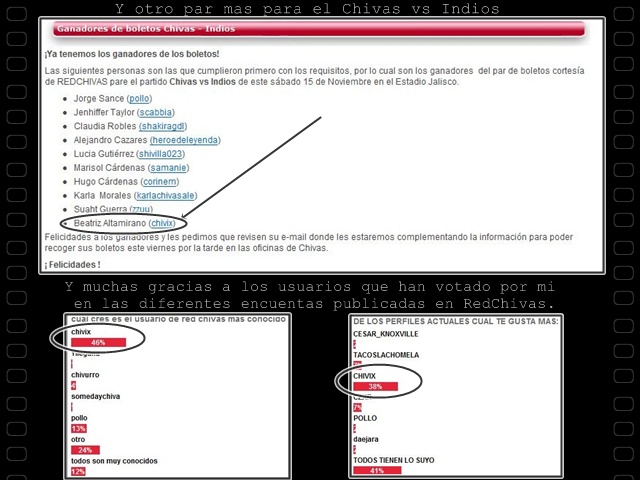Image resolution: width=640 pixels, height=480 pixels.
Task: Click the 38% bar under CHIVIX
Action: tap(376, 387)
